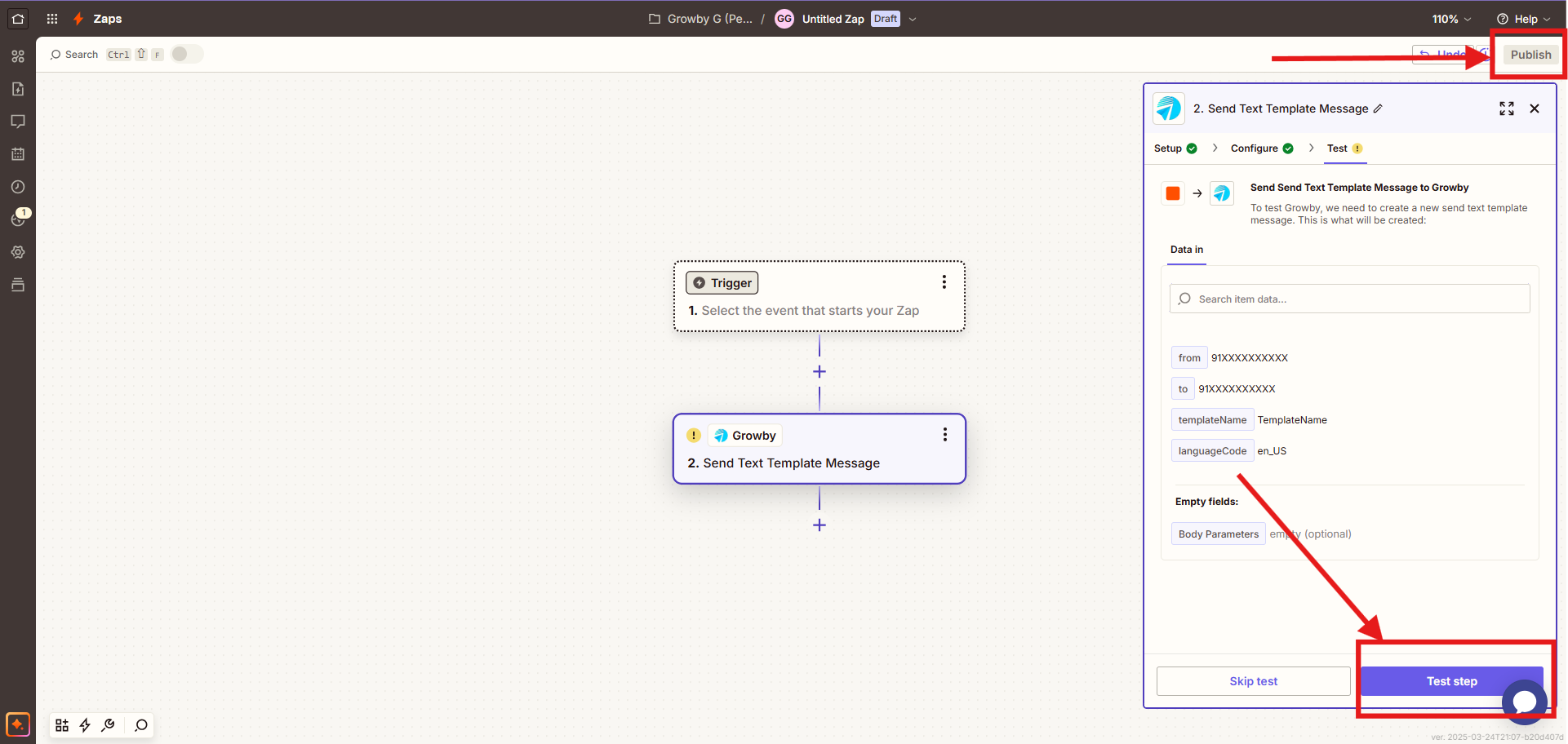Open the home icon in top bar
1568x744 pixels.
pos(18,18)
